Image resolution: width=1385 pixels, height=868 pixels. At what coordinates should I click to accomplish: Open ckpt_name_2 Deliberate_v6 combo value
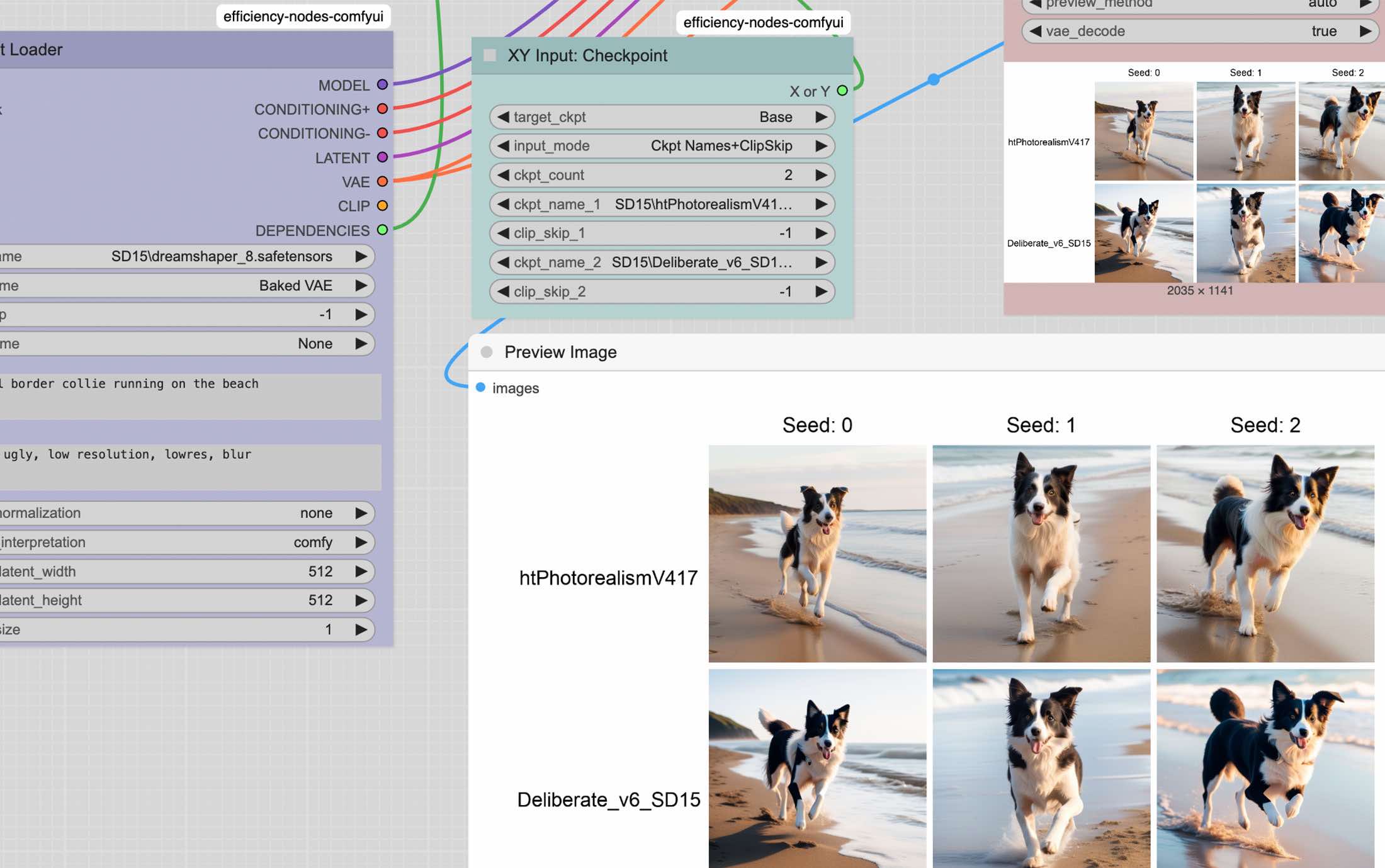point(702,262)
